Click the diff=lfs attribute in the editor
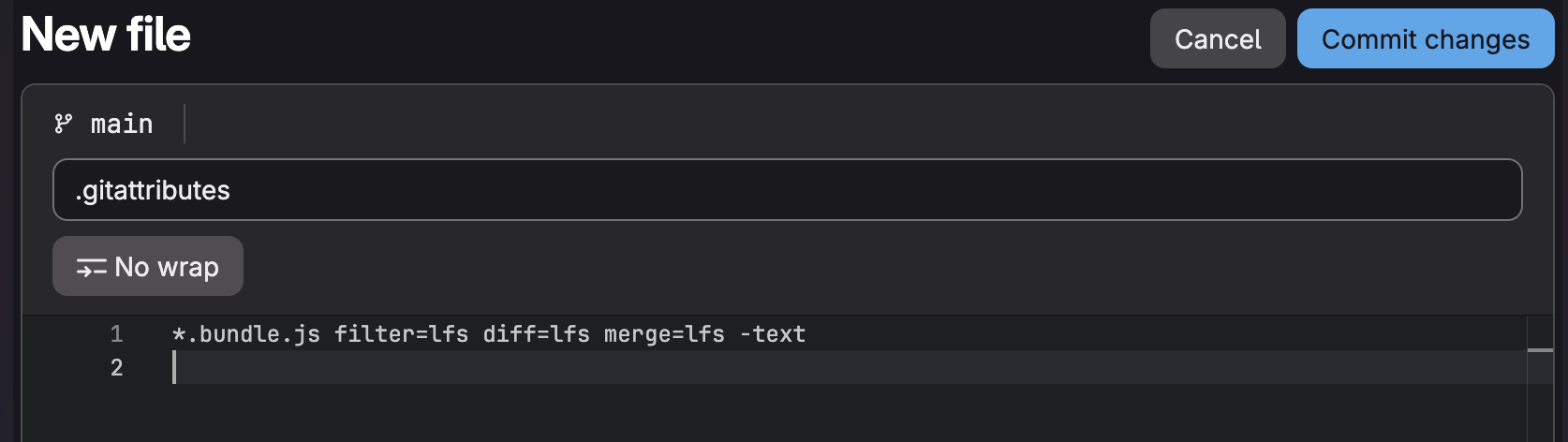This screenshot has height=442, width=1568. (536, 334)
